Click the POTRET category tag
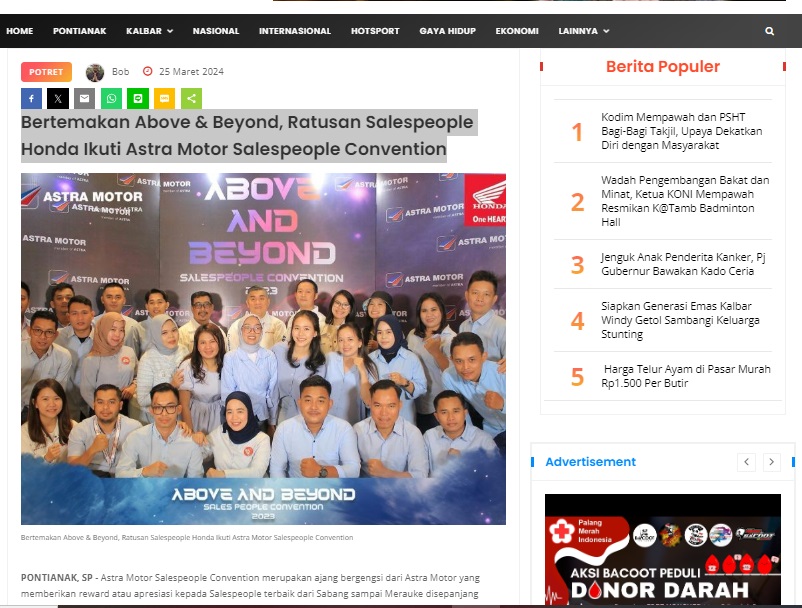The height and width of the screenshot is (608, 802). (46, 72)
